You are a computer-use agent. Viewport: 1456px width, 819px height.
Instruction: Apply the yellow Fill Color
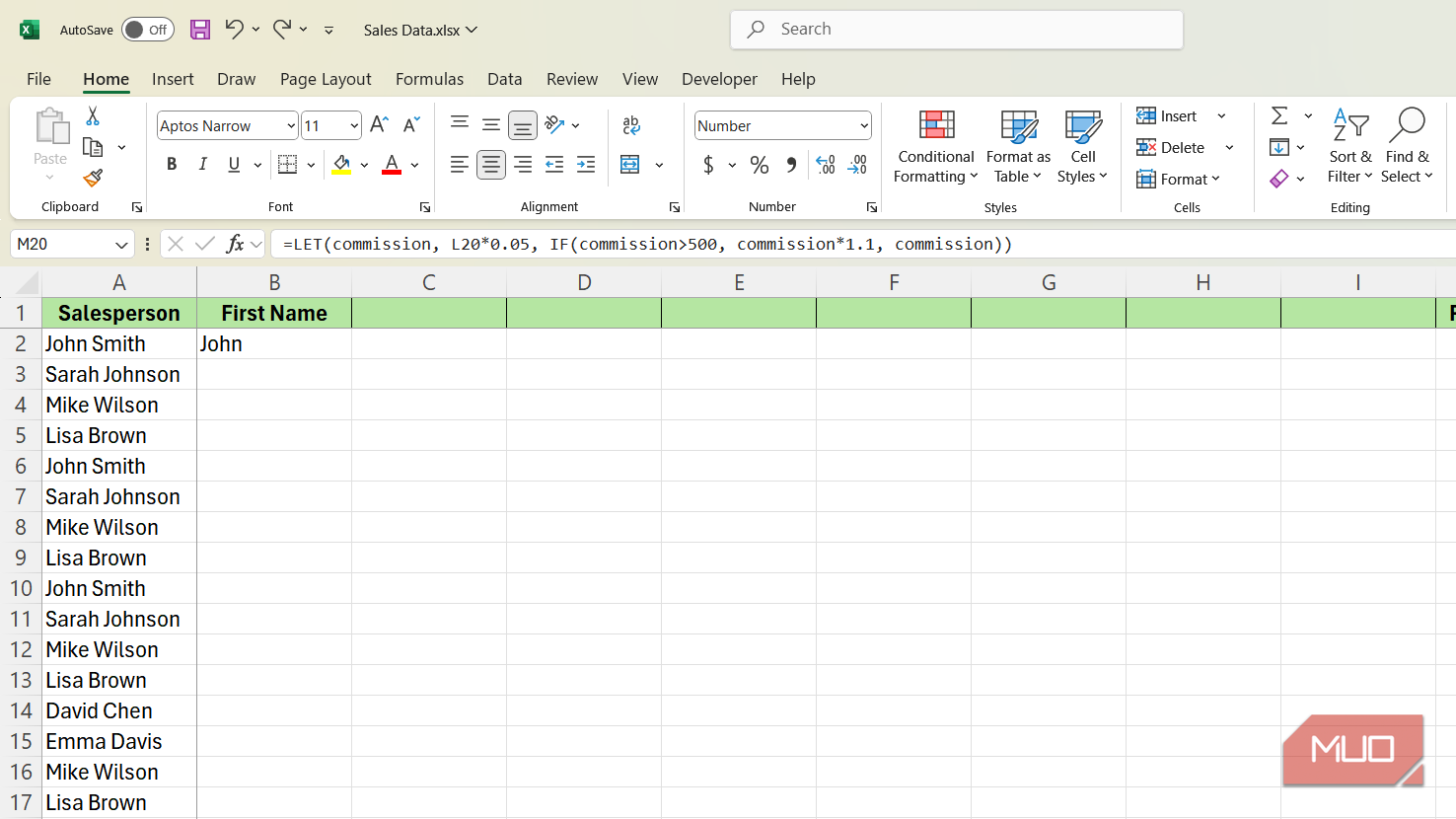tap(341, 165)
